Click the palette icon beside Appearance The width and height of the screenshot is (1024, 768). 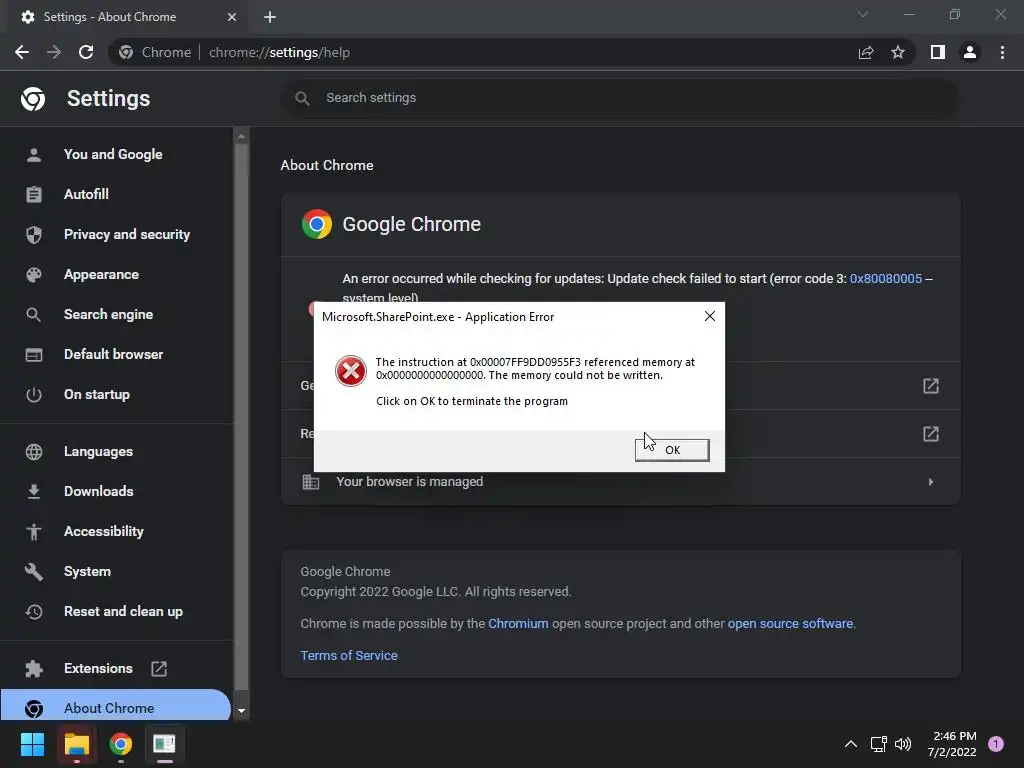[x=34, y=275]
